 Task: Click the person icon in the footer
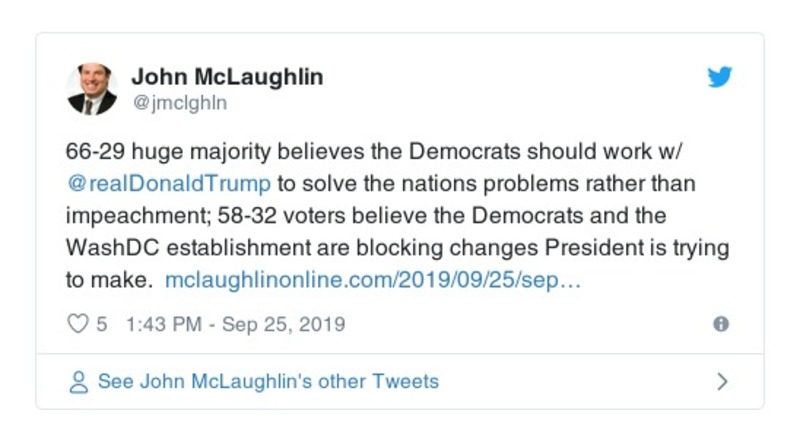78,381
